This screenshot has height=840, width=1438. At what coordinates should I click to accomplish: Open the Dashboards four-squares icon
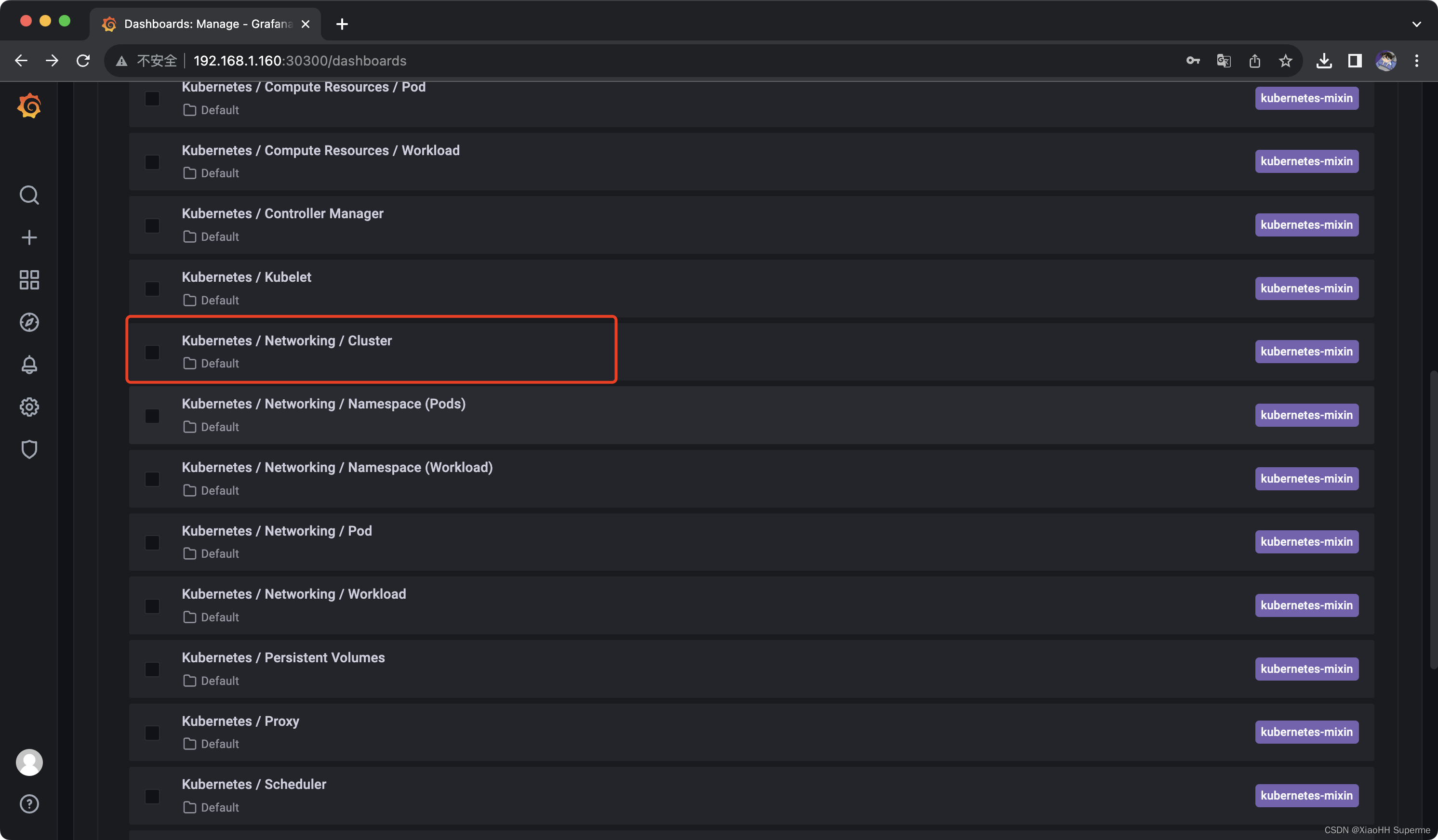point(29,279)
